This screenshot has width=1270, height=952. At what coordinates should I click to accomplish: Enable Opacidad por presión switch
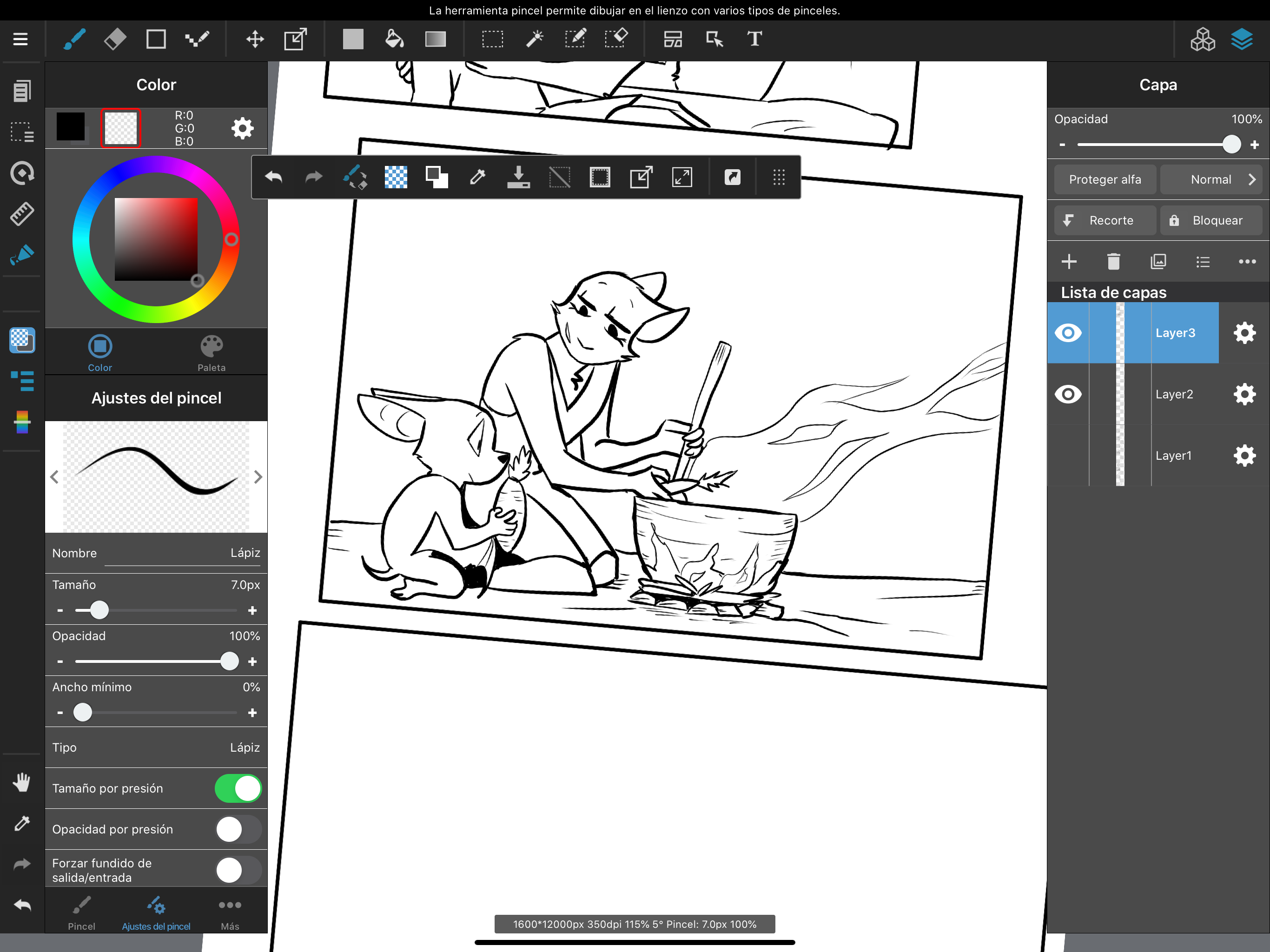238,829
